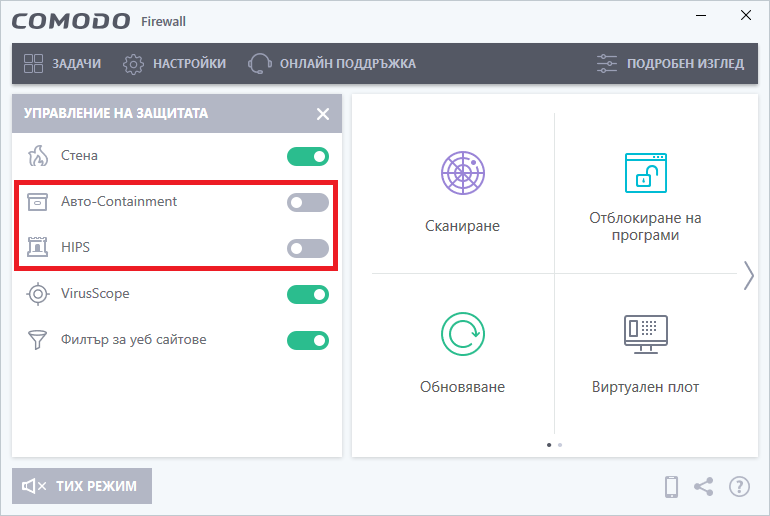Start the Обновяване refresh icon
770x516 pixels.
[463, 334]
